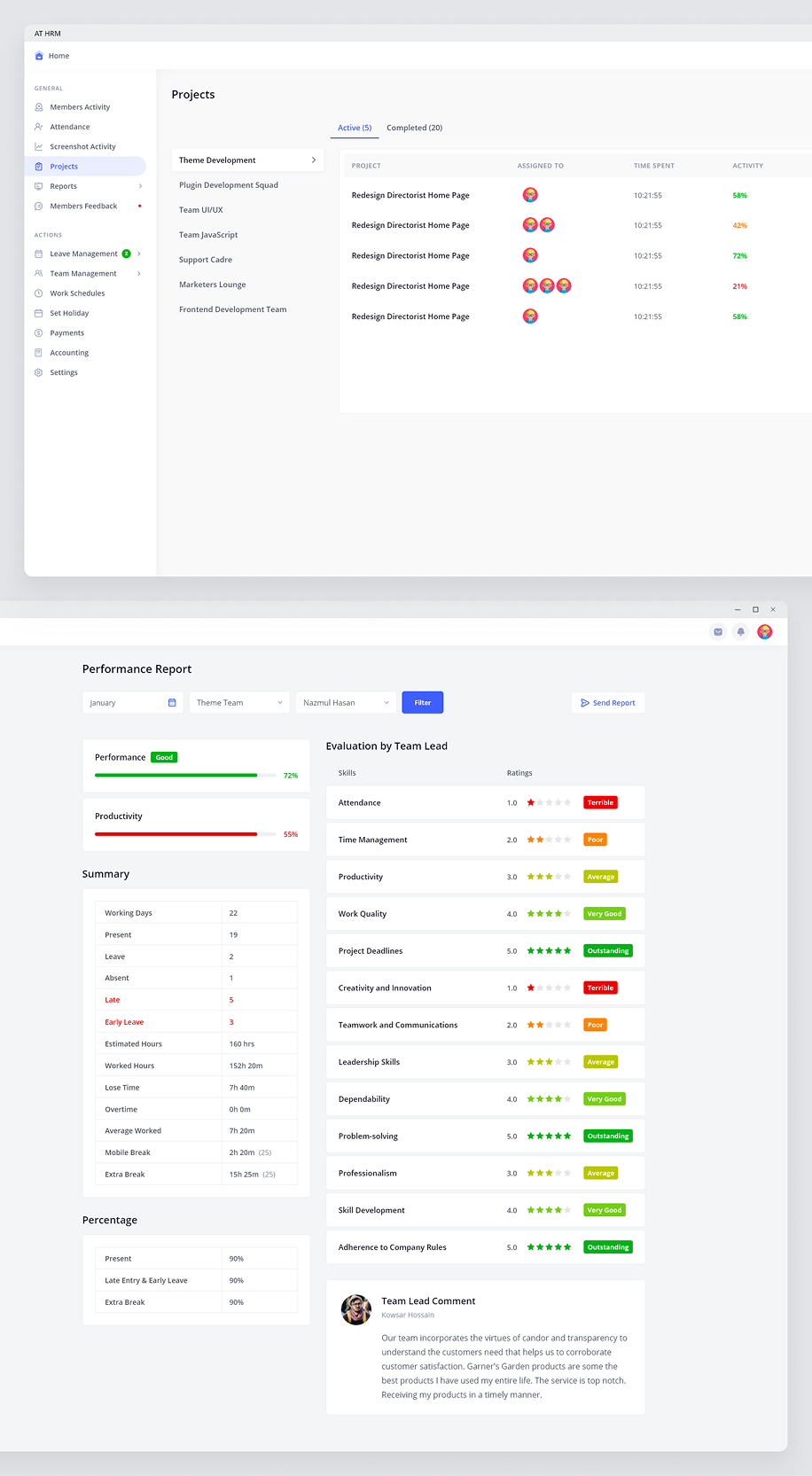Click the Dependability row label
Image resolution: width=812 pixels, height=1476 pixels.
(x=364, y=1099)
